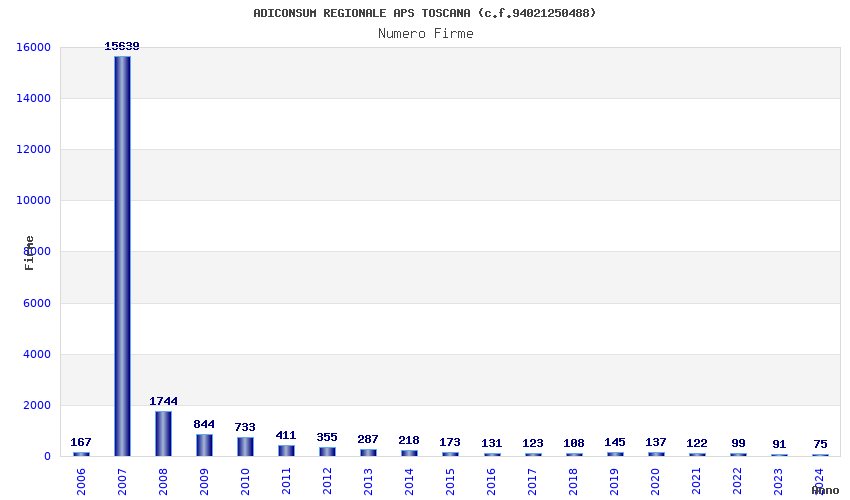Click the value label 99
This screenshot has height=500, width=850.
point(738,444)
